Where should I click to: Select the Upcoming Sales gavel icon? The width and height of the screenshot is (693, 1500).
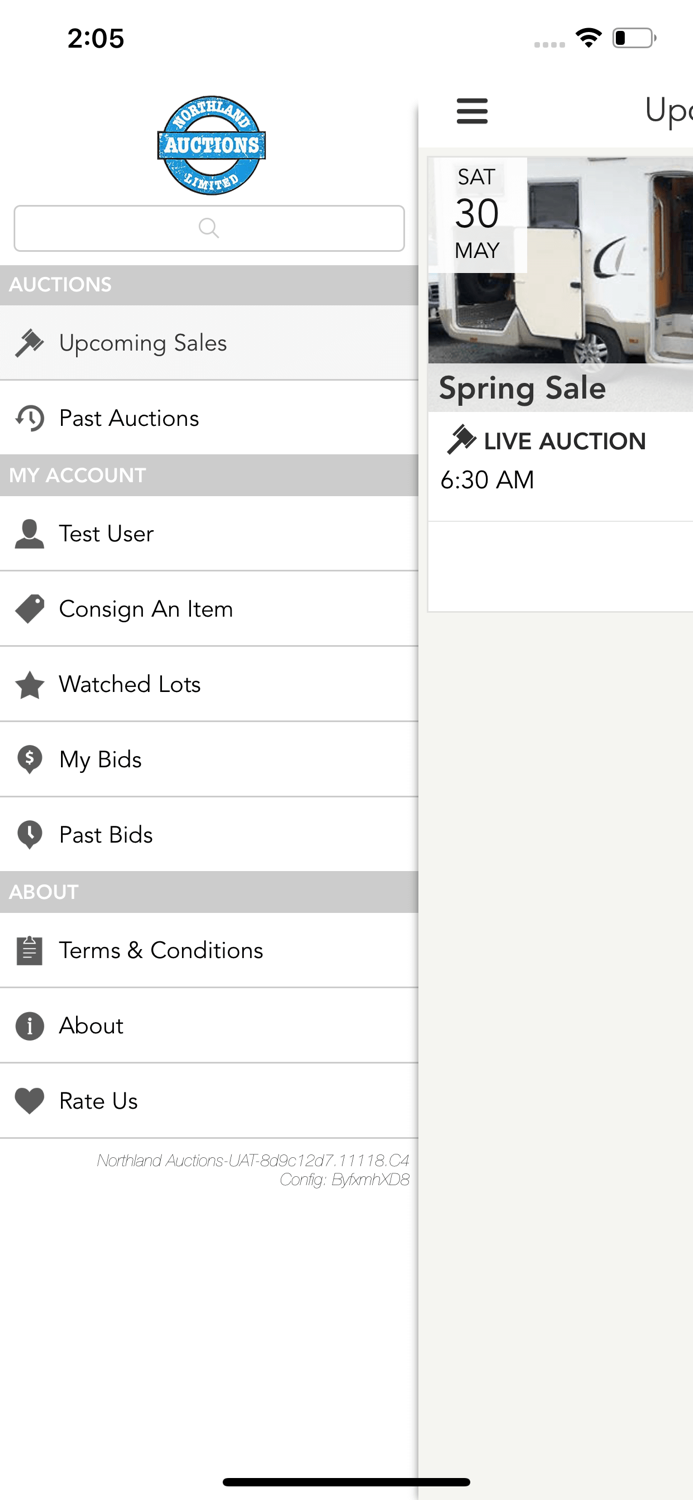click(29, 342)
